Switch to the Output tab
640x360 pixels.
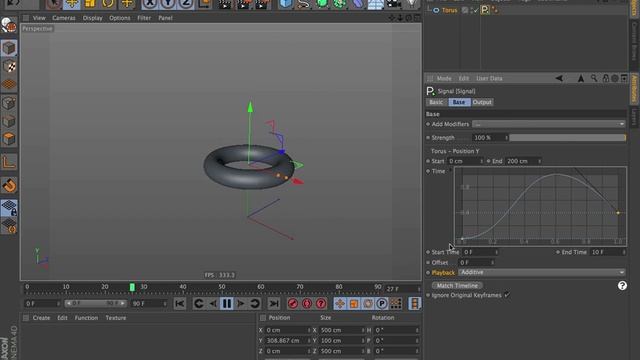click(482, 102)
